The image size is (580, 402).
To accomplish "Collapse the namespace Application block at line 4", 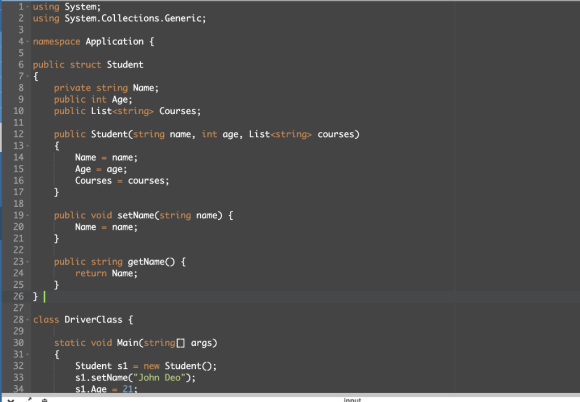I will [28, 41].
